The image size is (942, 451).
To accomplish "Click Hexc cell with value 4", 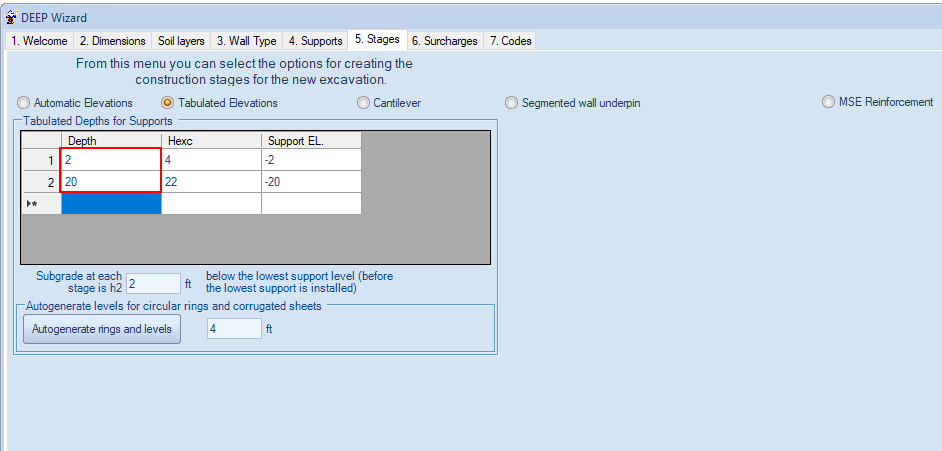I will click(211, 160).
